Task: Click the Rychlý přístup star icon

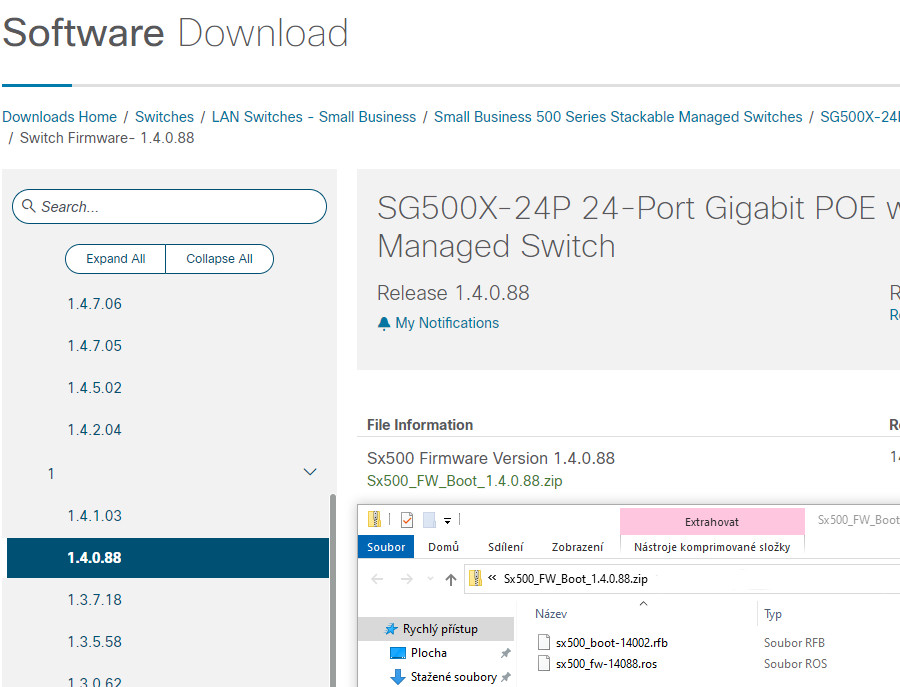Action: pos(391,629)
